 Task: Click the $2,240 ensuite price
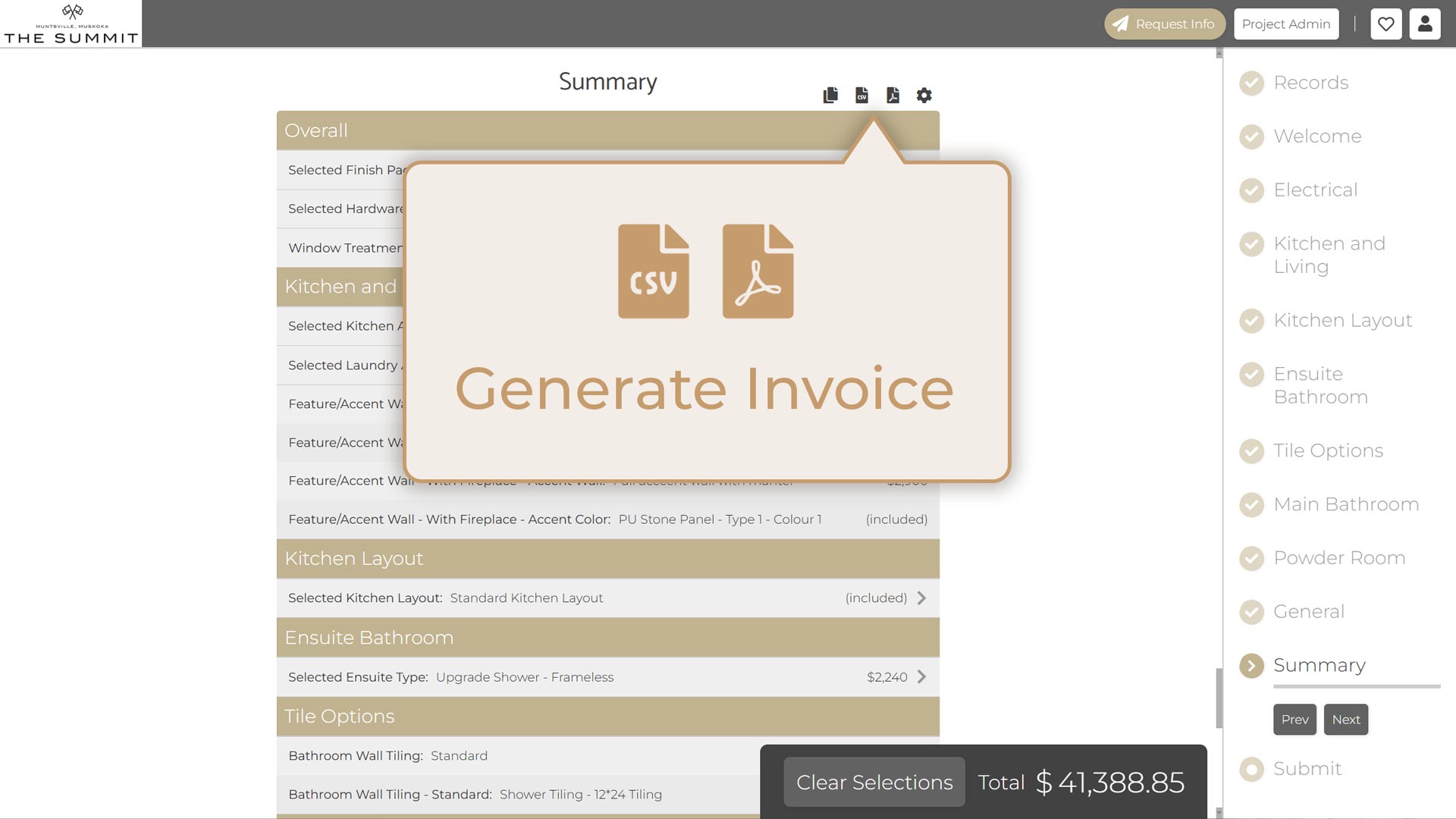coord(886,677)
